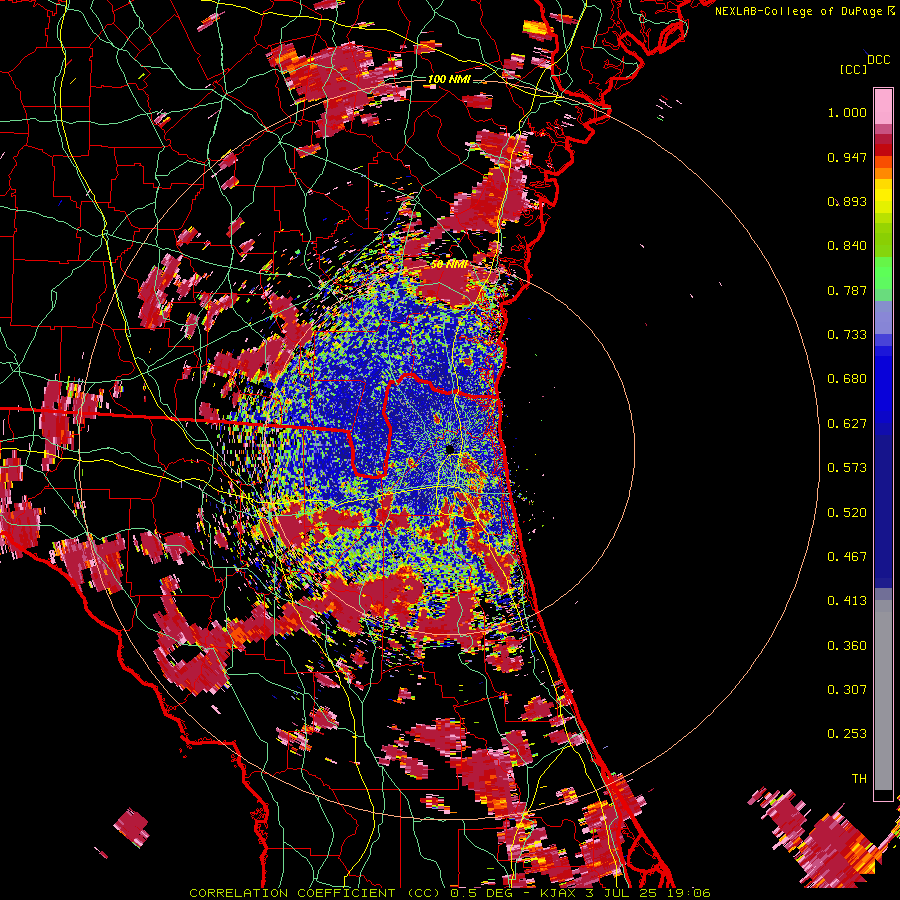The height and width of the screenshot is (900, 900).
Task: Click the 1.000 scale value
Action: pos(847,112)
